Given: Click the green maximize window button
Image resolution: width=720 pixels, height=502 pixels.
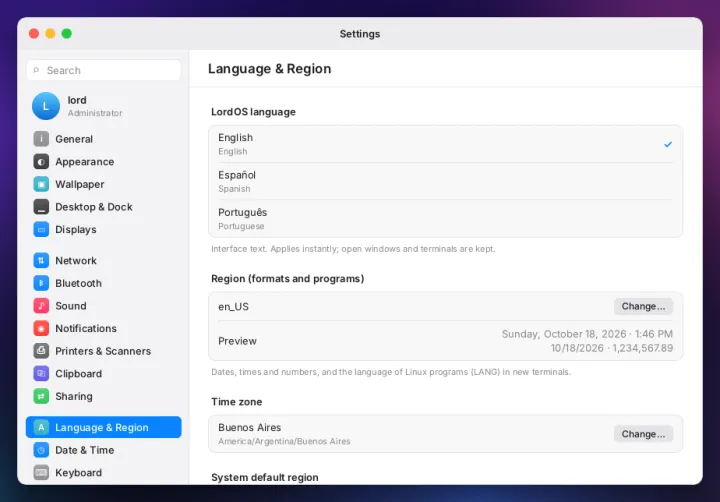Looking at the screenshot, I should click(x=67, y=34).
